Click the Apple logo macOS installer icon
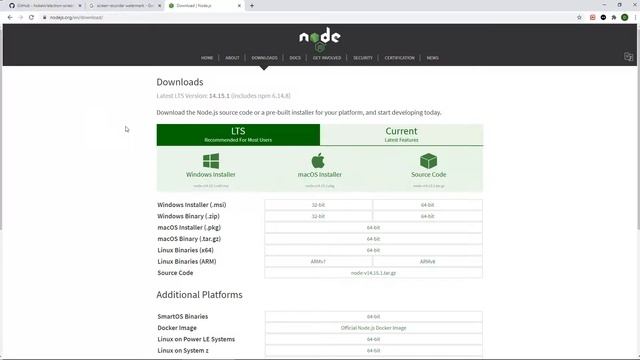The height and width of the screenshot is (360, 640). tap(318, 160)
